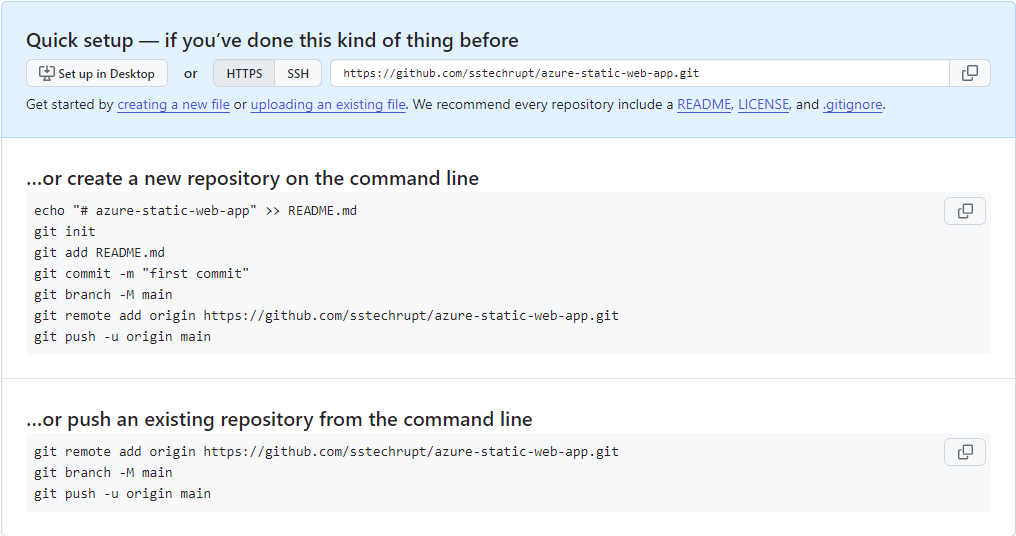Click the "git init" command line
This screenshot has width=1016, height=536.
(65, 231)
